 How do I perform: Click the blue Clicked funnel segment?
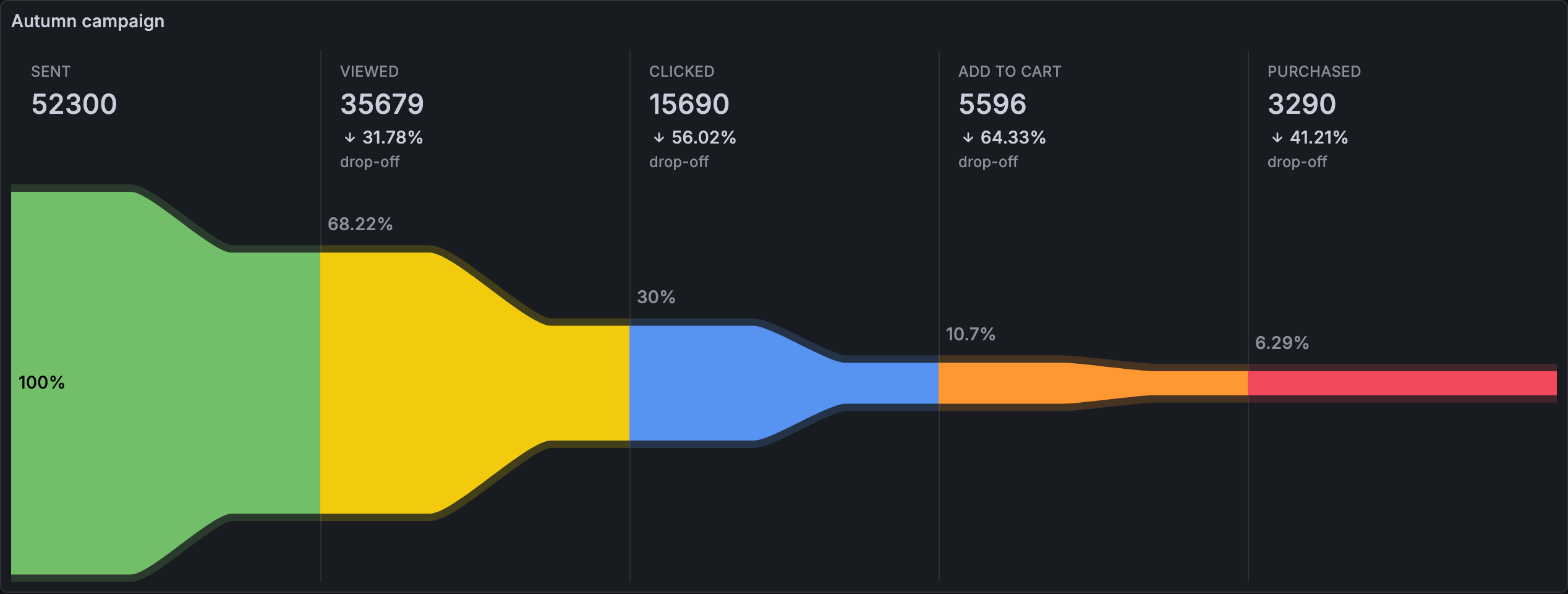784,383
